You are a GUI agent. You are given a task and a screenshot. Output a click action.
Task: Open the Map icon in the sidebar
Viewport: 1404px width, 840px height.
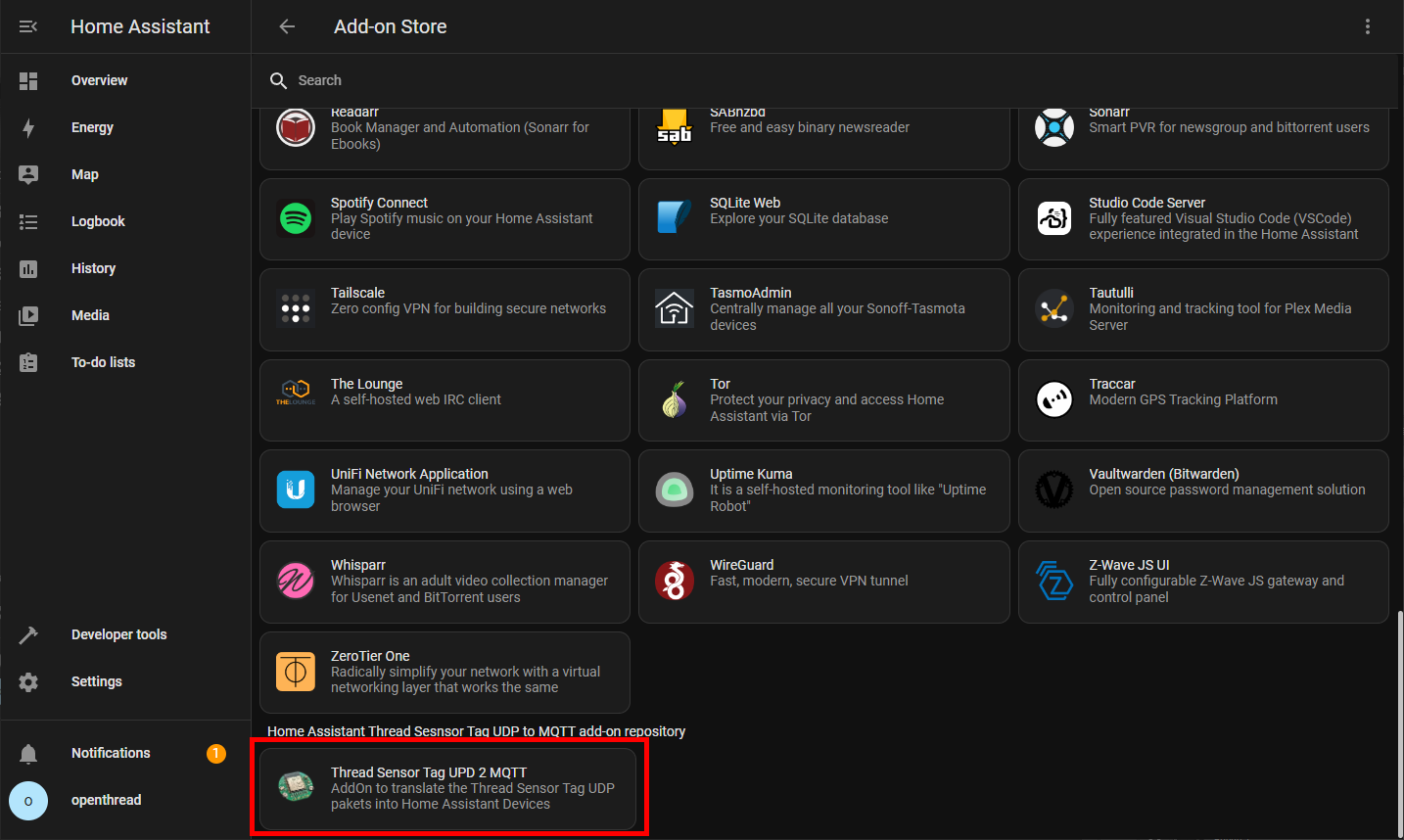click(x=28, y=174)
